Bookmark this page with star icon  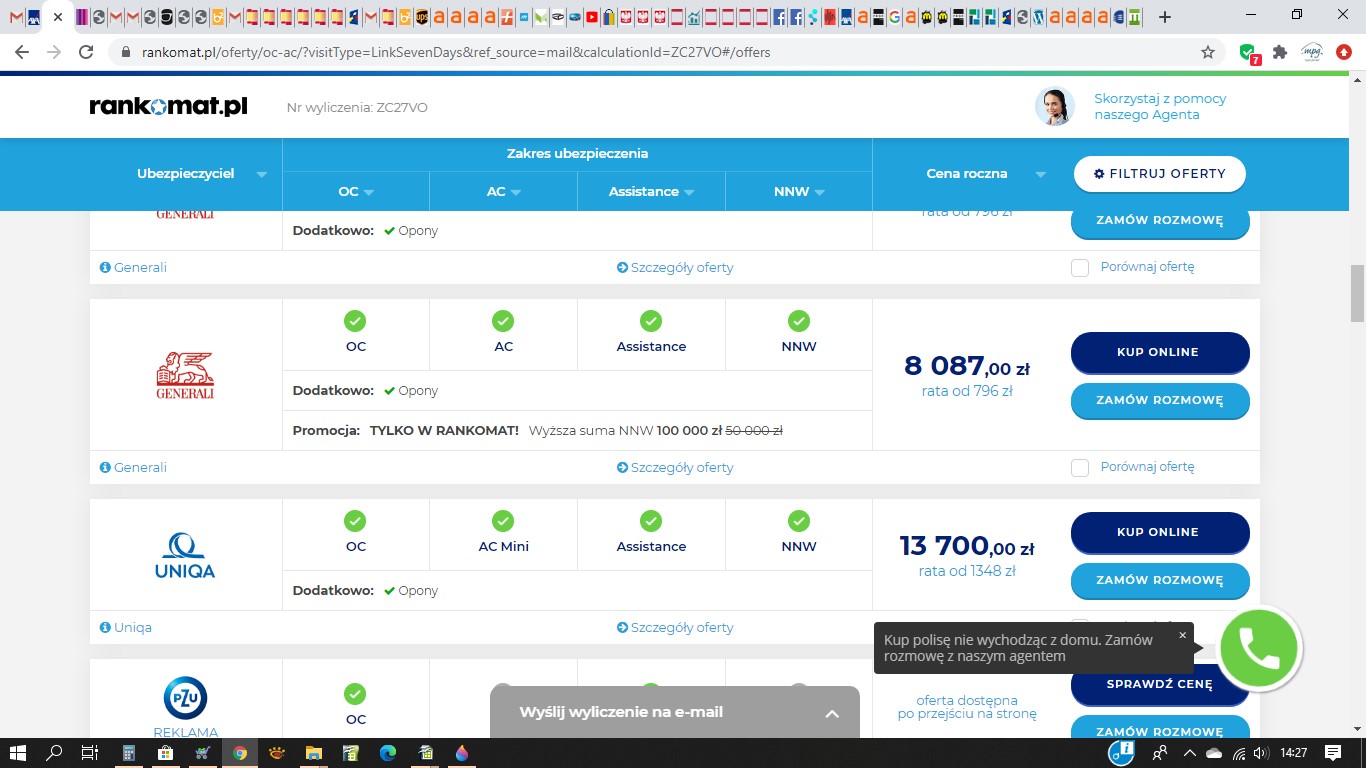point(1207,52)
